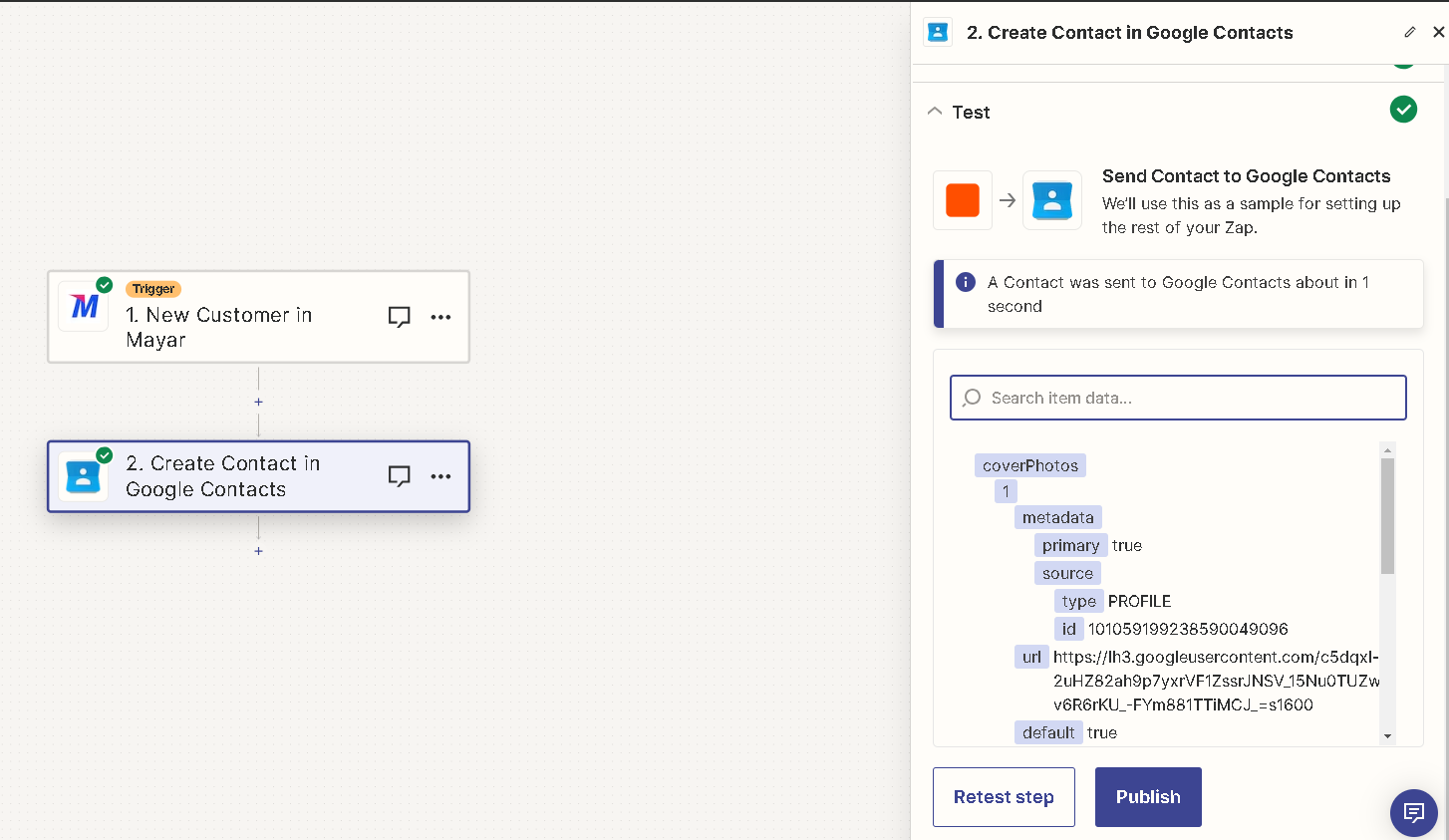Select the type key label
Viewport: 1449px width, 840px height.
(x=1079, y=601)
